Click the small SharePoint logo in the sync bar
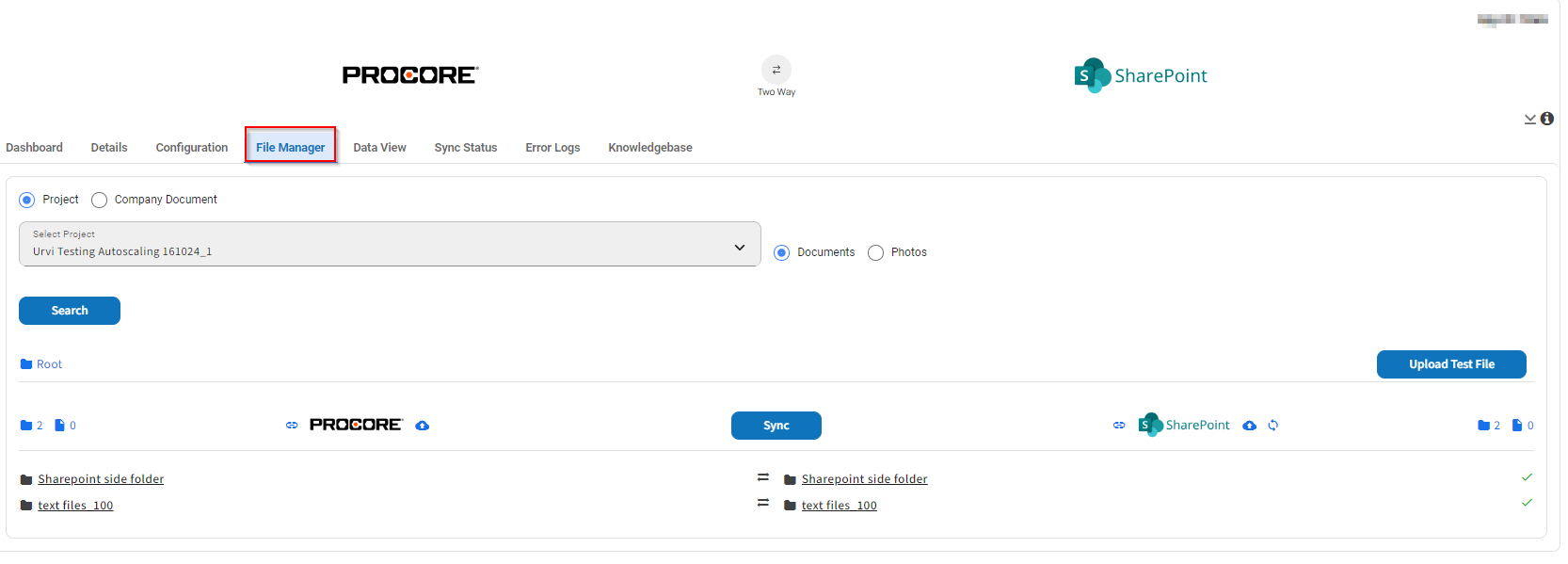 coord(1184,426)
